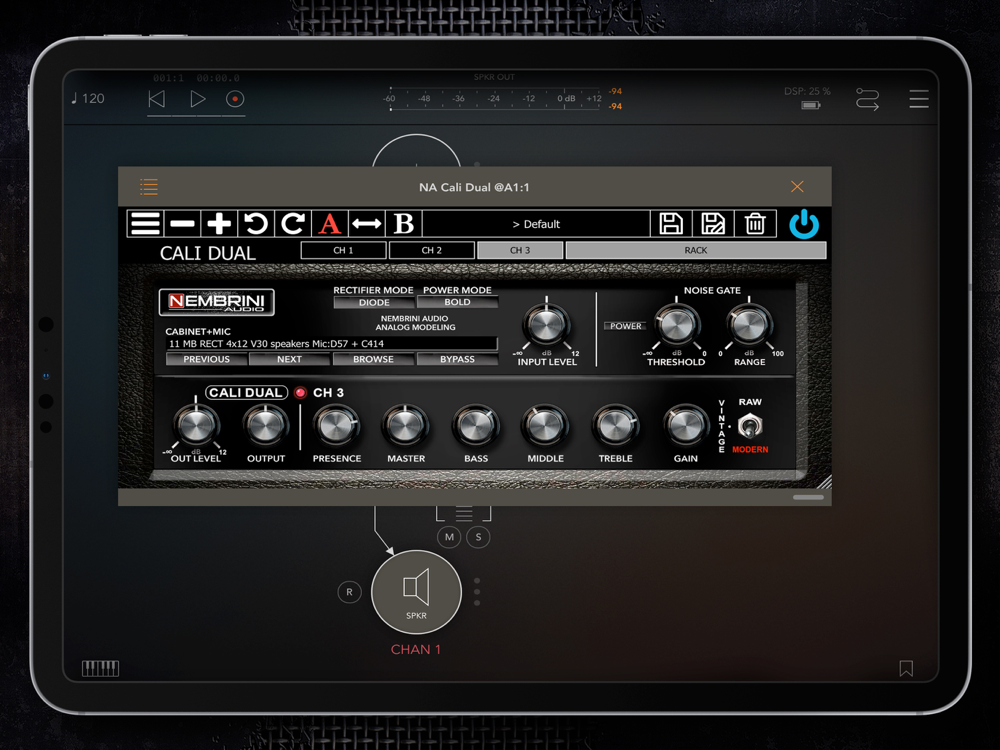1000x750 pixels.
Task: Delete preset with trash icon
Action: (x=755, y=224)
